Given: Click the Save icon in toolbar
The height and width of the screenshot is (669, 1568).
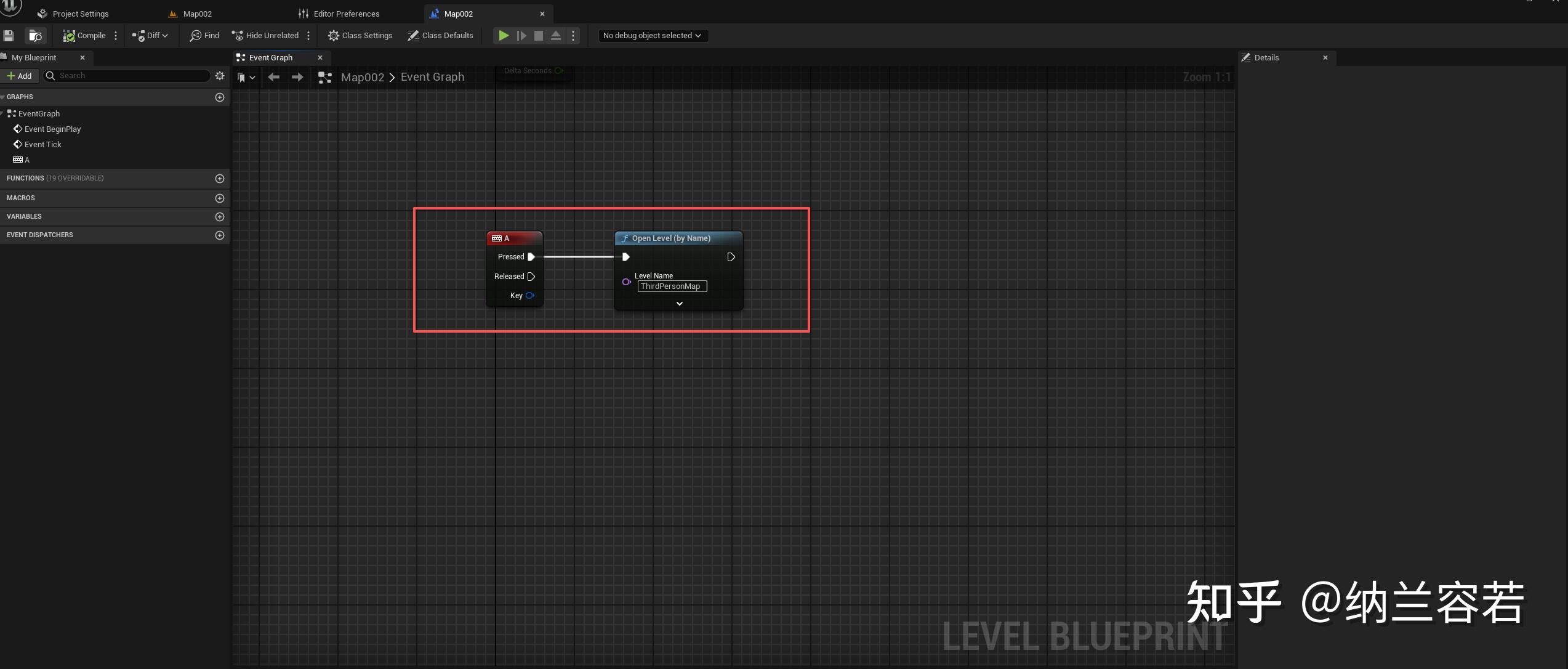Looking at the screenshot, I should pyautogui.click(x=9, y=36).
